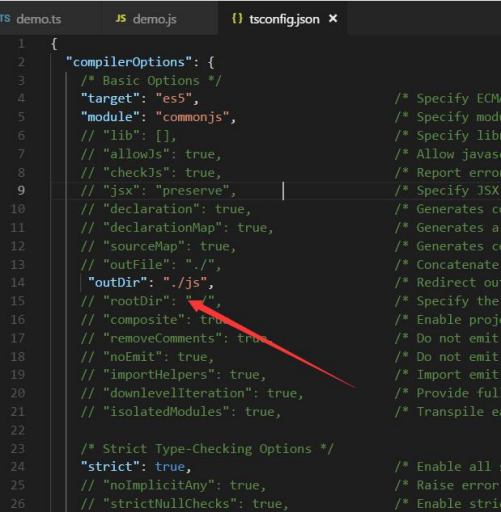Click the commented "checkJs" option

pos(151,173)
